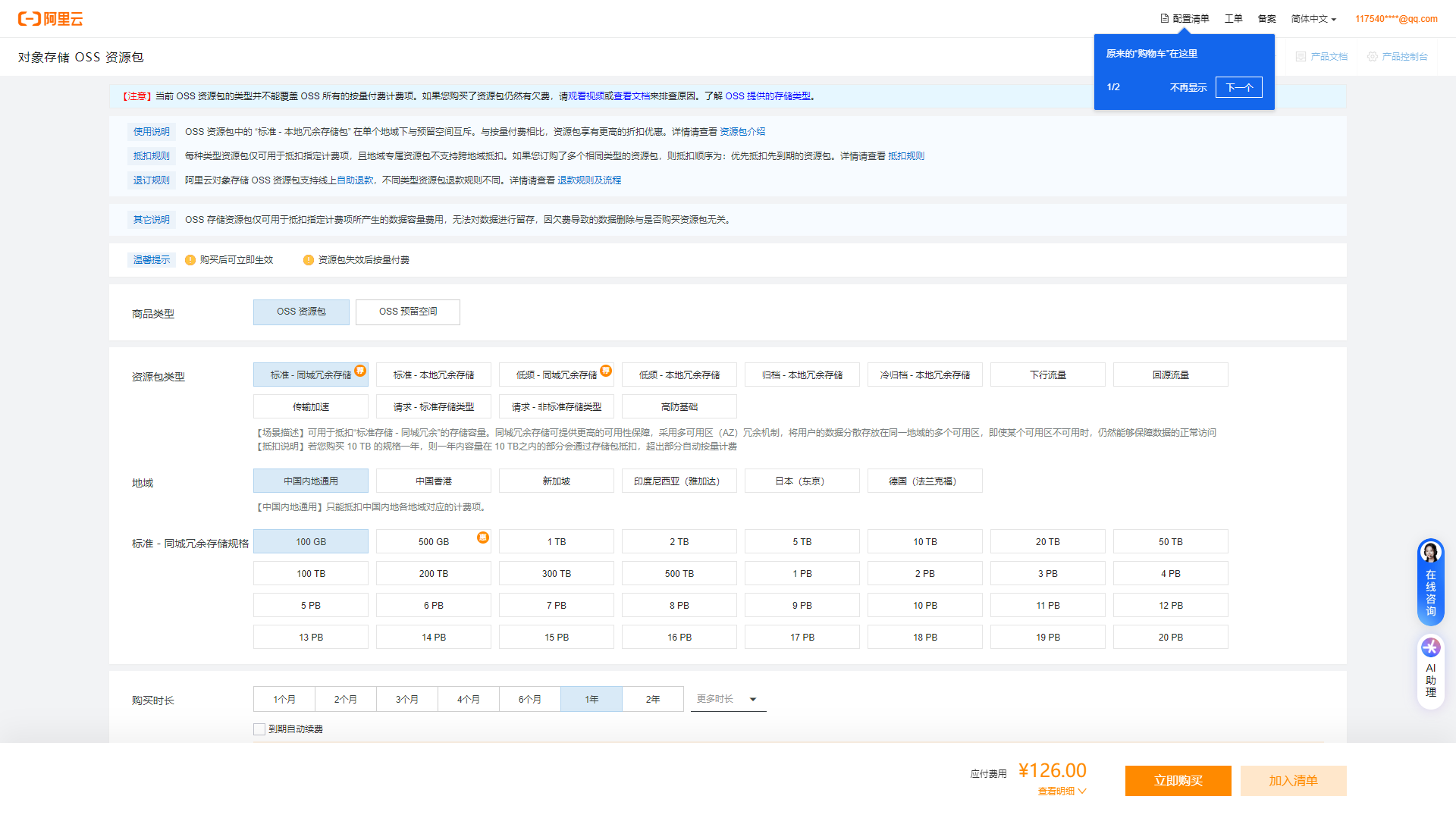Viewport: 1456px width, 818px height.
Task: Select the 下行流量 resource package type
Action: tap(1047, 375)
